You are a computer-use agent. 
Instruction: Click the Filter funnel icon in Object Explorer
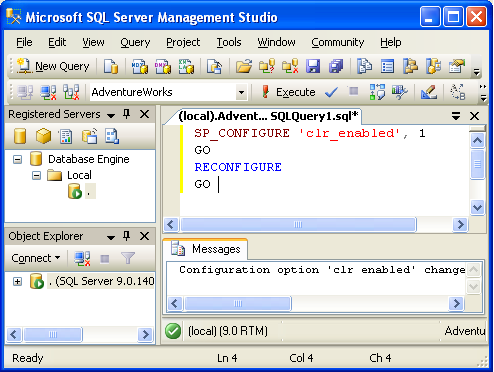coord(128,258)
